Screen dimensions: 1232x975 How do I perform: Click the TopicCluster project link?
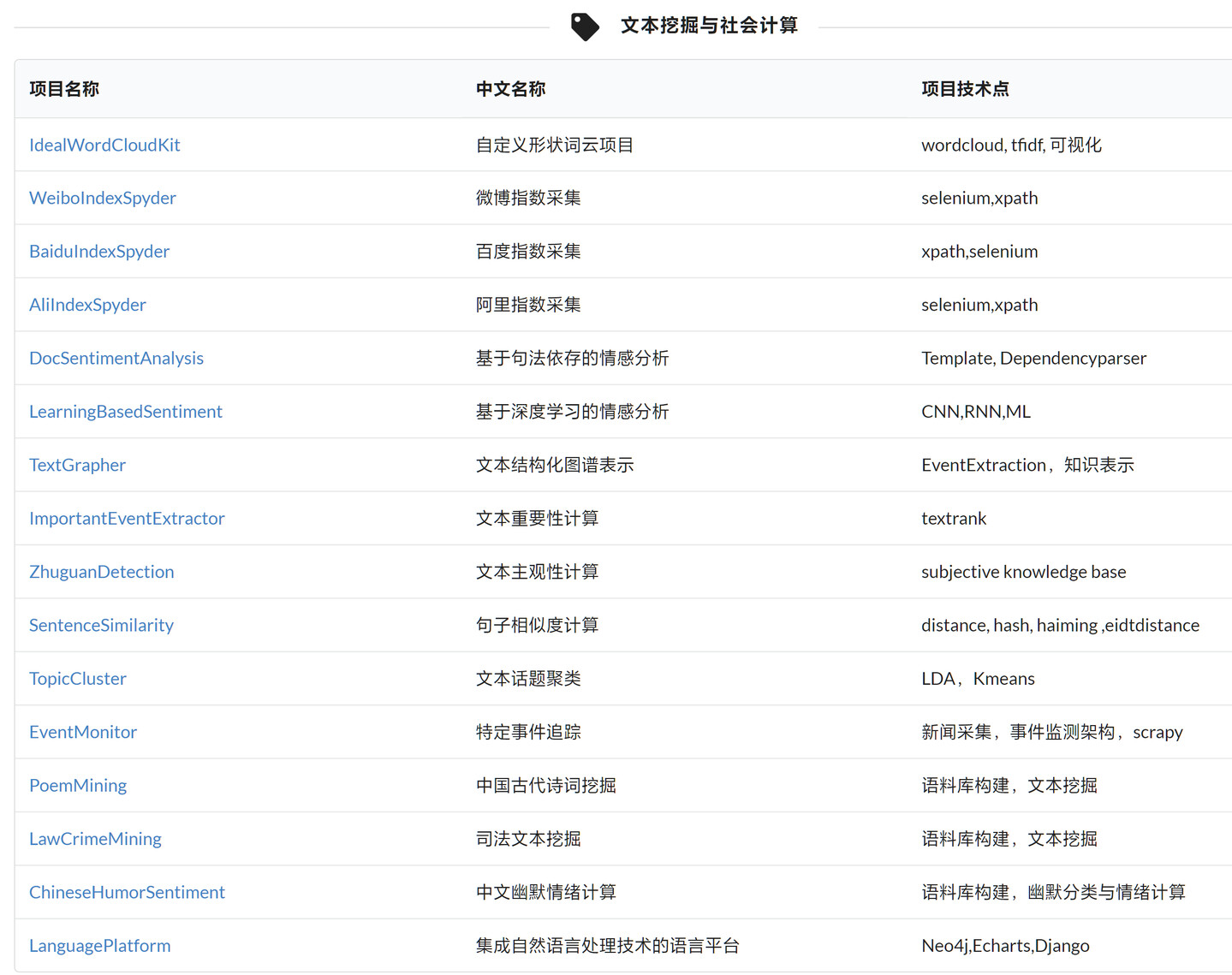pos(78,679)
